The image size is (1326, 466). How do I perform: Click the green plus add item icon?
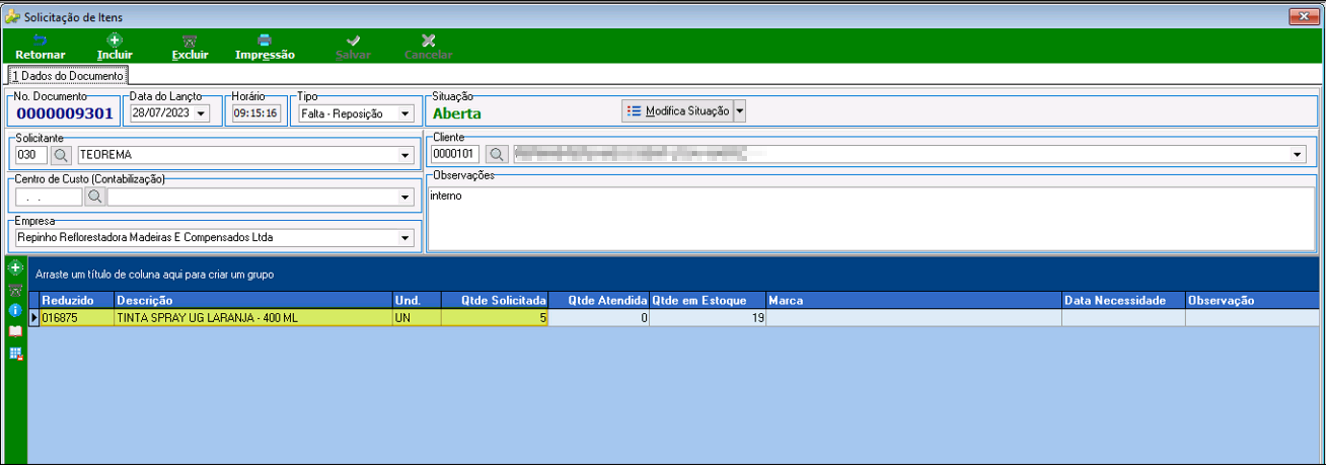[x=15, y=268]
